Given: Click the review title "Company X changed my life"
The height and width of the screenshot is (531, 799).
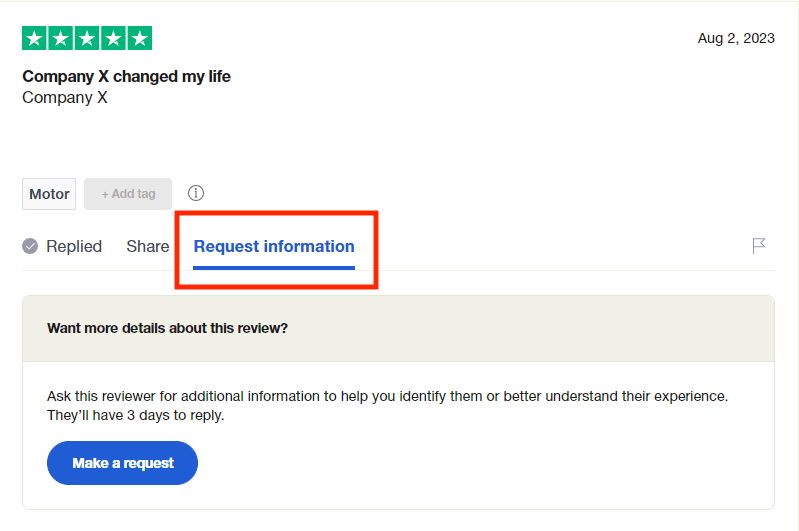Looking at the screenshot, I should point(126,76).
